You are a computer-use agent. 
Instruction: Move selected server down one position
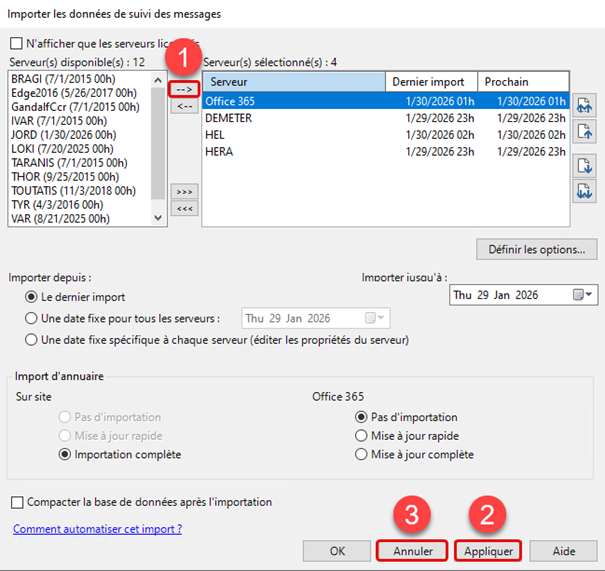[585, 166]
